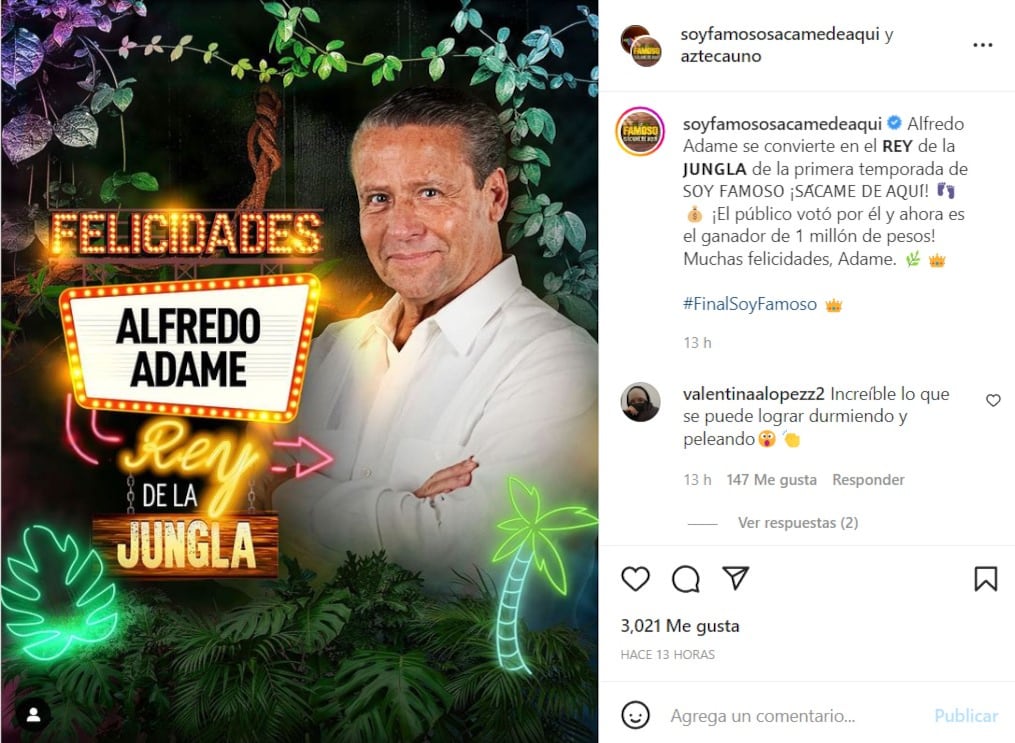
Task: View 3,021 Me gusta likes list
Action: (680, 626)
